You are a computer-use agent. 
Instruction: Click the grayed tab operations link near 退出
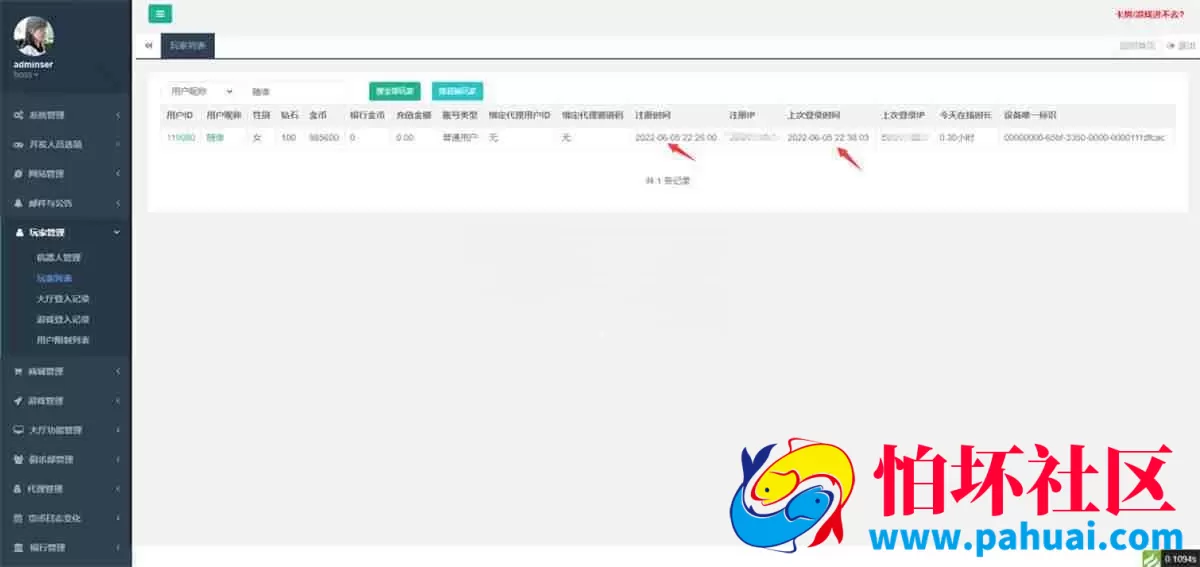point(1137,46)
